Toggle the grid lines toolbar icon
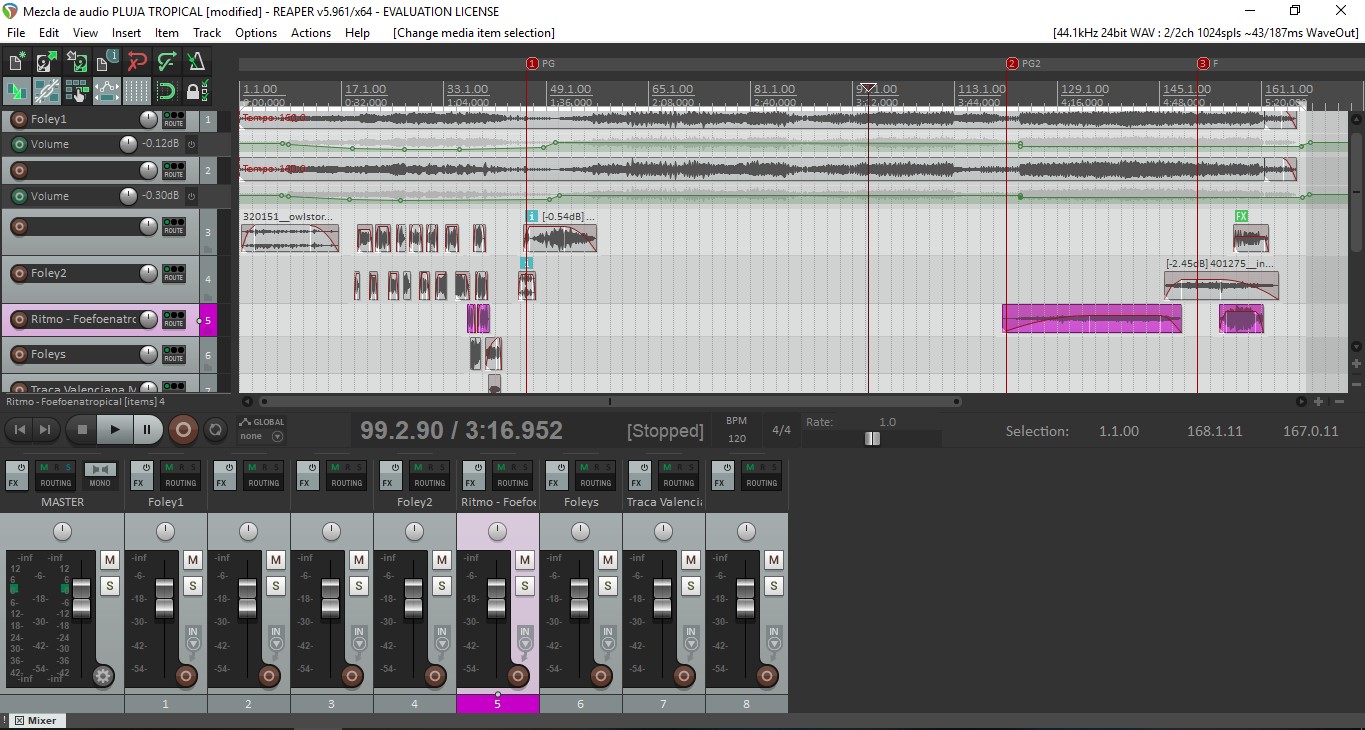Viewport: 1365px width, 730px height. [137, 92]
